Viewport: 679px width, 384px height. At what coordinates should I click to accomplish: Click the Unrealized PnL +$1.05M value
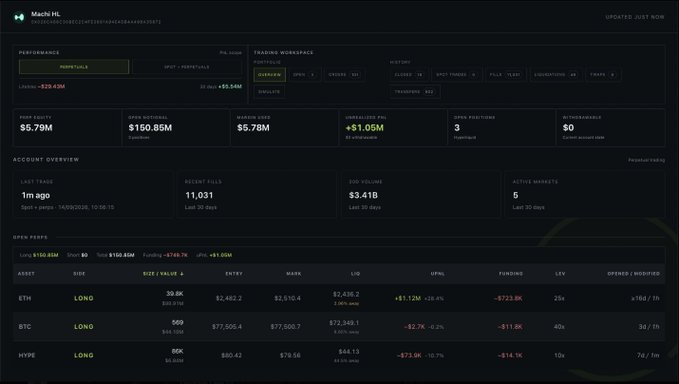click(365, 128)
